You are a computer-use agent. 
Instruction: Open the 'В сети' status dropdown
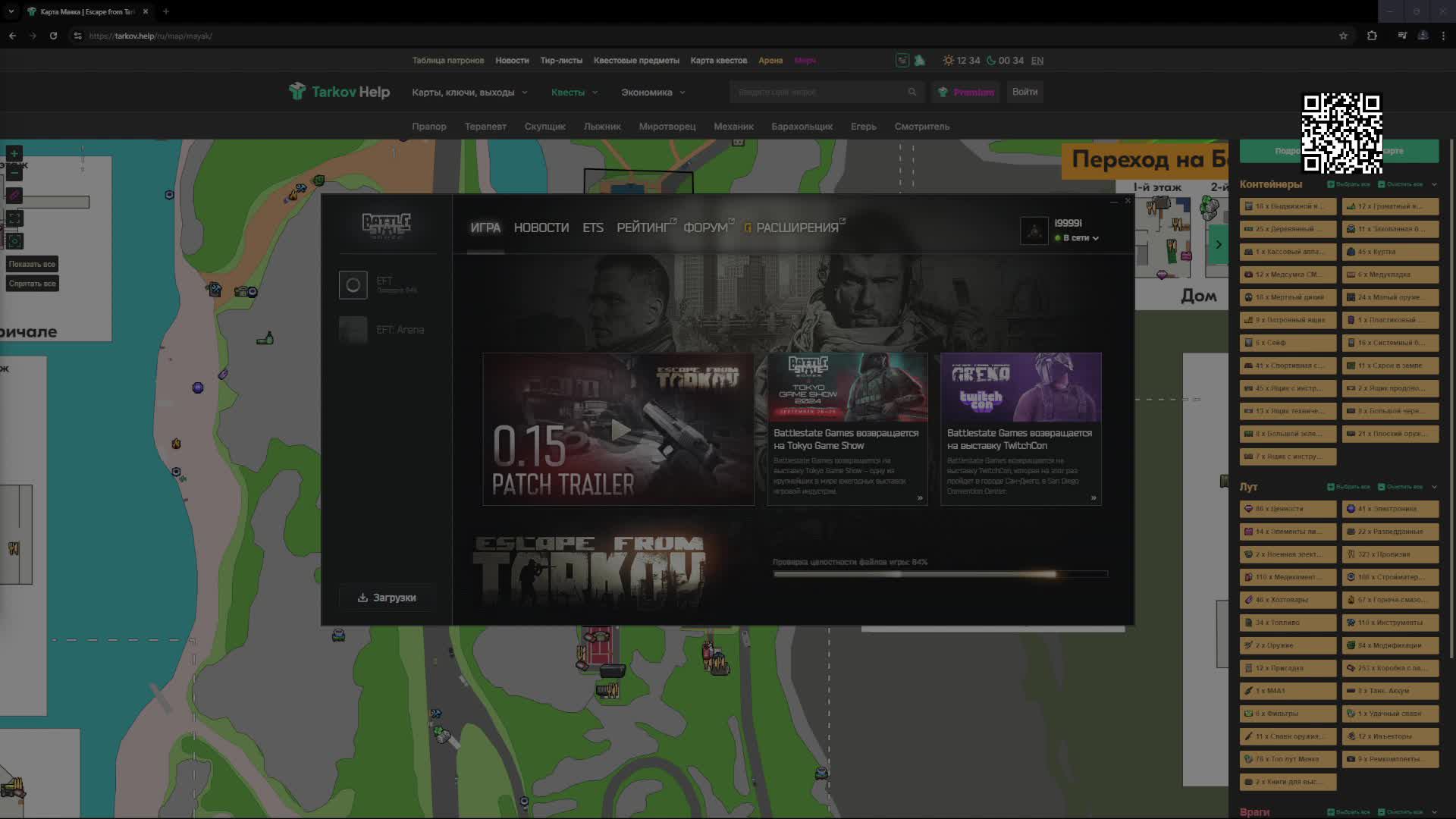pyautogui.click(x=1080, y=238)
